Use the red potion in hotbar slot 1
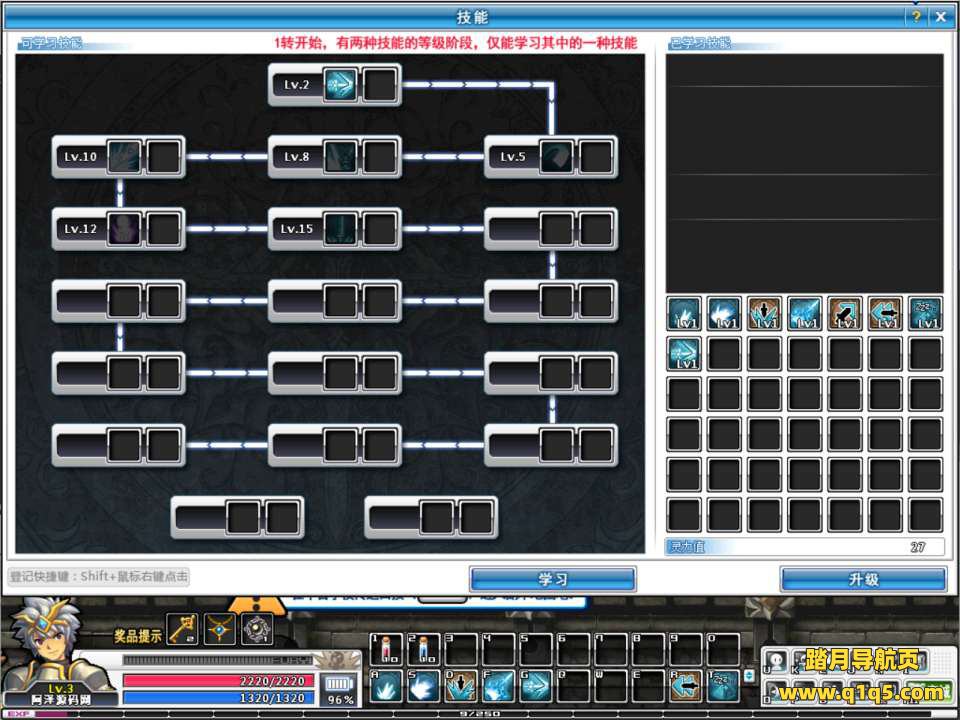960x720 pixels. pos(387,649)
